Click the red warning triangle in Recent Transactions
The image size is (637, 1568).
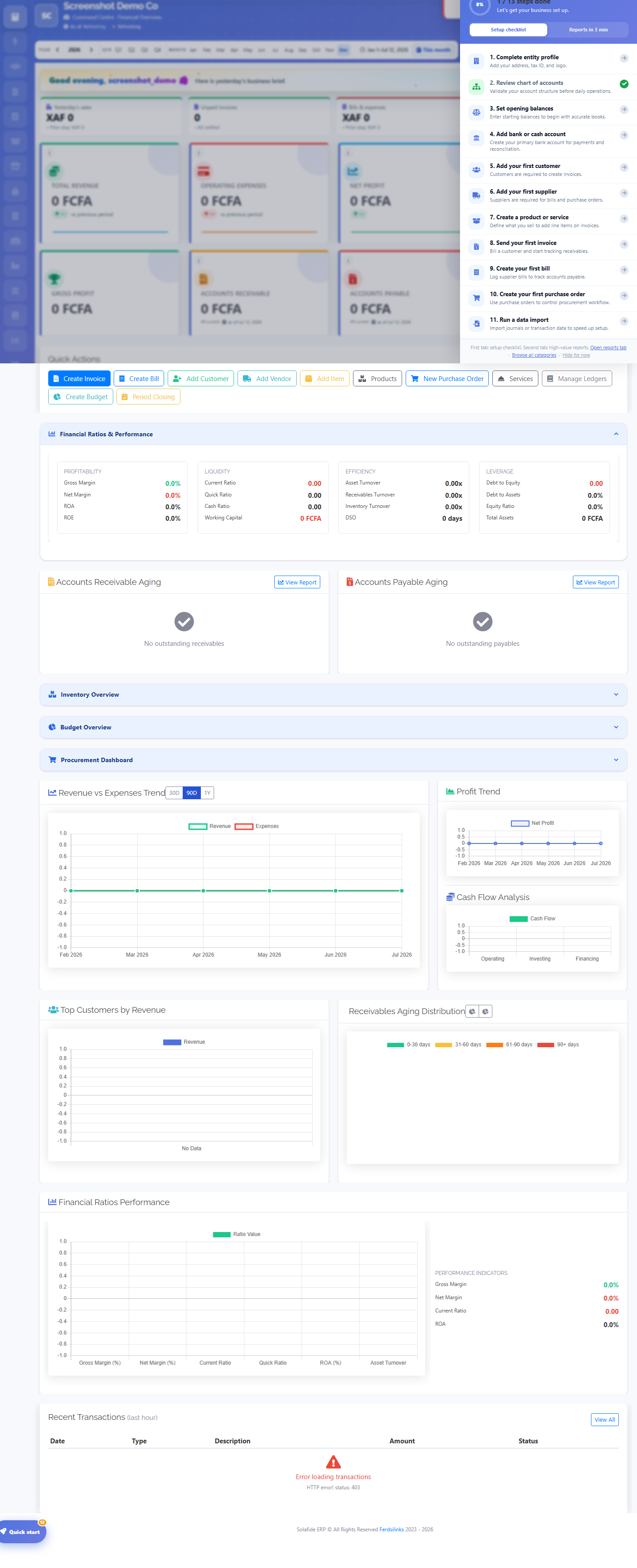coord(333,1461)
